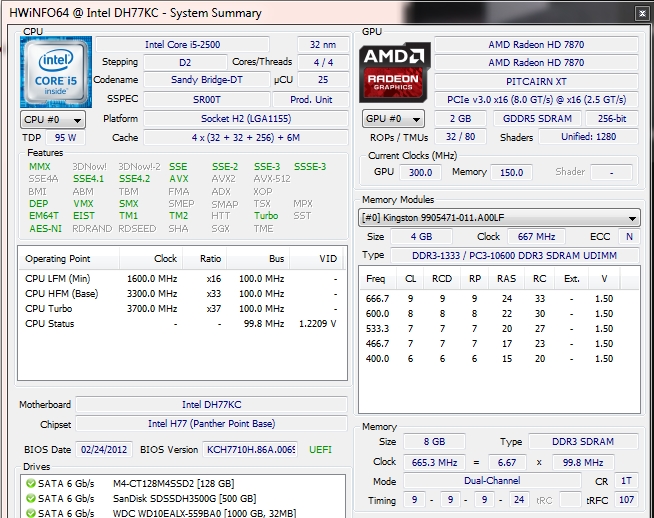Click the Intel H77 (Panther Point Base) chipset field
The width and height of the screenshot is (654, 518).
click(211, 424)
